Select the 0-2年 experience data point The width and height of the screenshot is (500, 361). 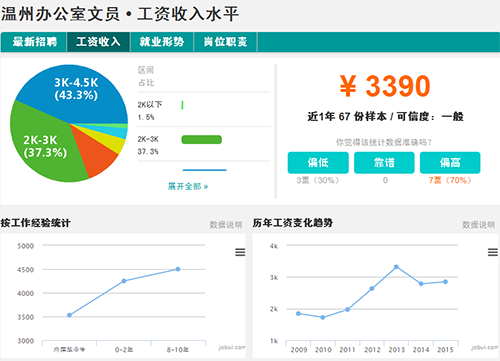click(x=124, y=281)
